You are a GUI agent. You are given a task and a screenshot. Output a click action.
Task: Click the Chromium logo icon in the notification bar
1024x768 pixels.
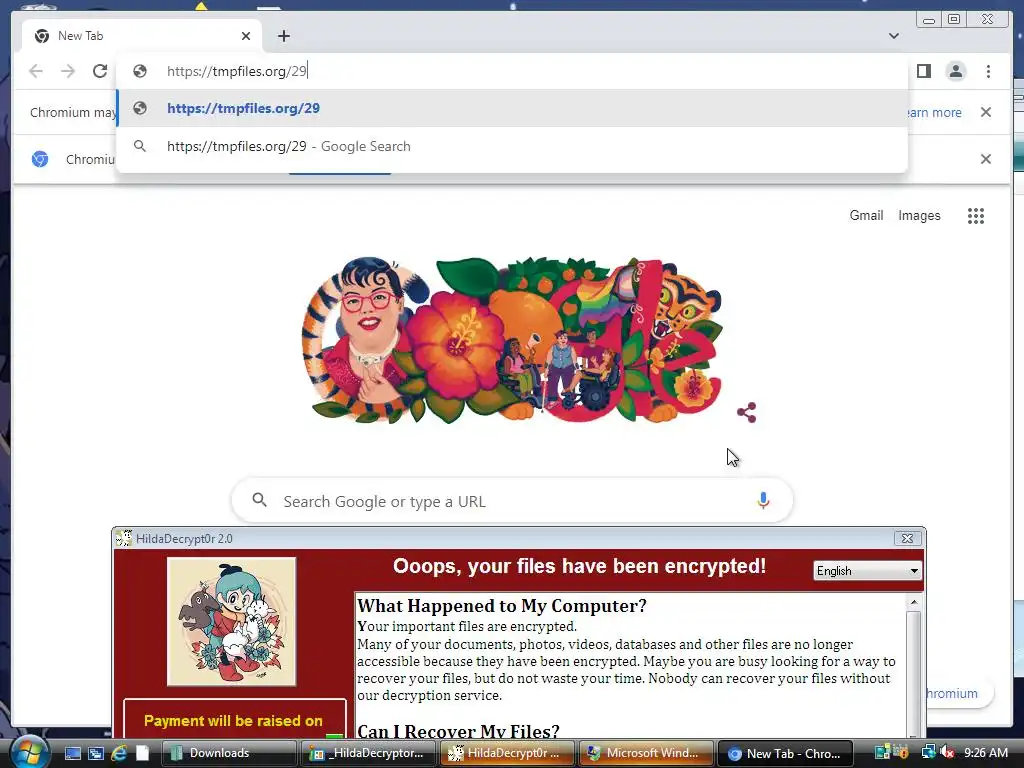[40, 159]
